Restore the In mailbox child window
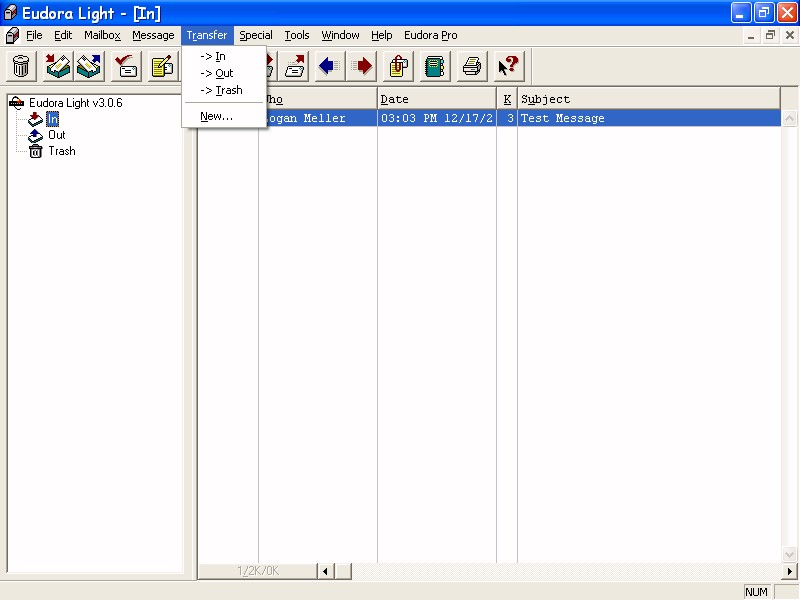The height and width of the screenshot is (600, 800). [770, 35]
